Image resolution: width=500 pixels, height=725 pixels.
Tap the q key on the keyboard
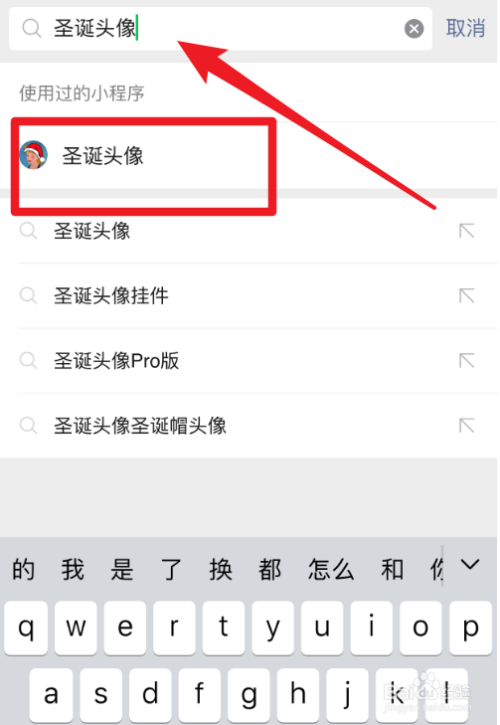[26, 627]
